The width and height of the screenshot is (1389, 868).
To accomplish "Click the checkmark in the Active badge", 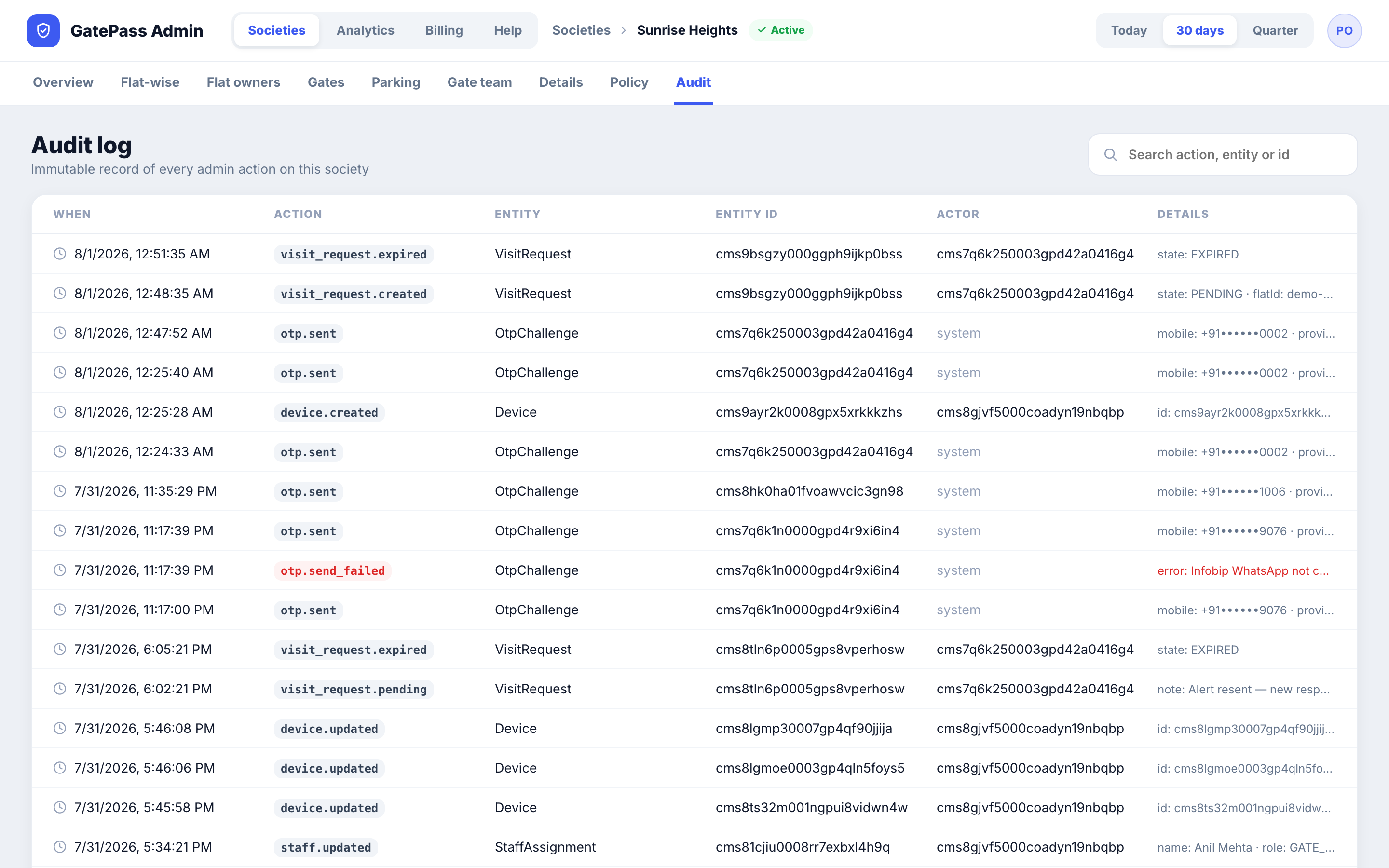I will (x=762, y=30).
